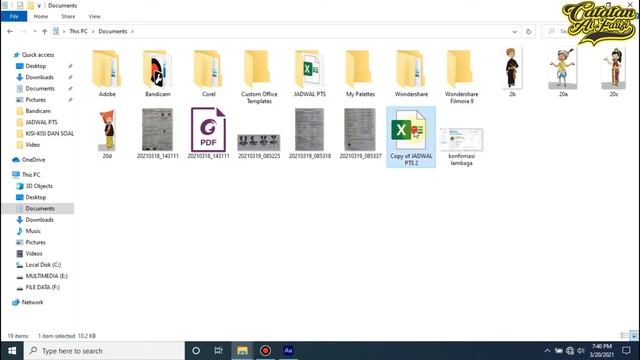Open the Wondershare folder

click(411, 73)
